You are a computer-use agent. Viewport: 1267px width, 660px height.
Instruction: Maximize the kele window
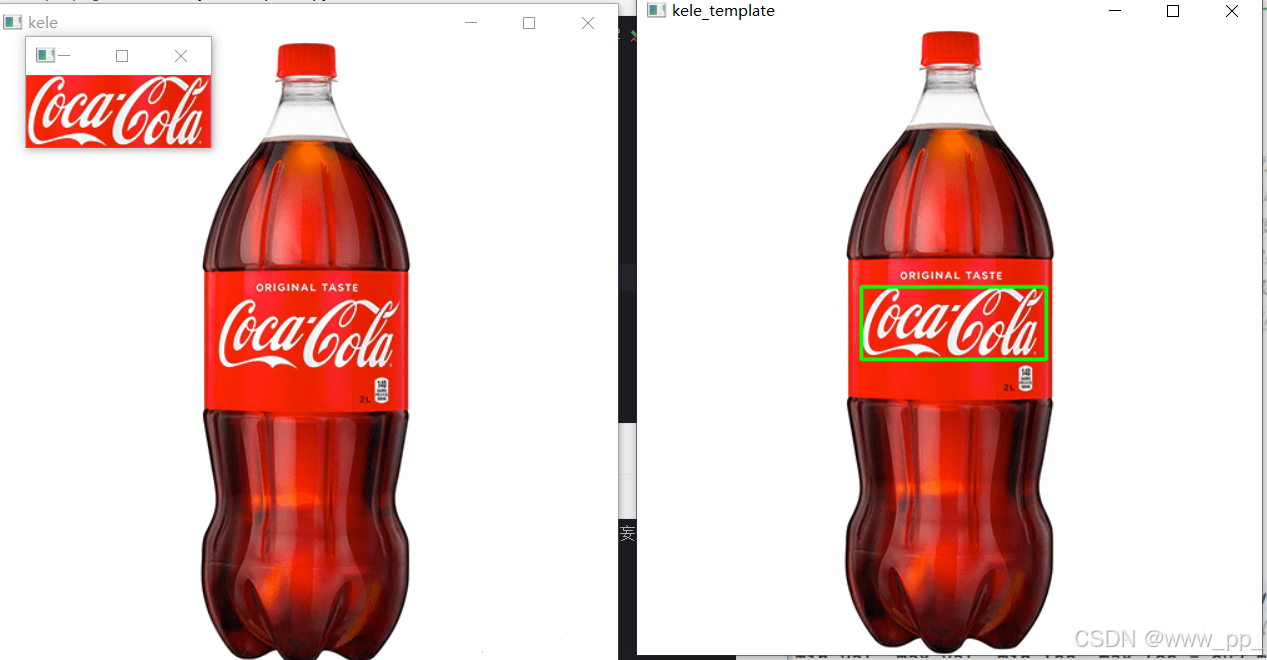click(529, 23)
